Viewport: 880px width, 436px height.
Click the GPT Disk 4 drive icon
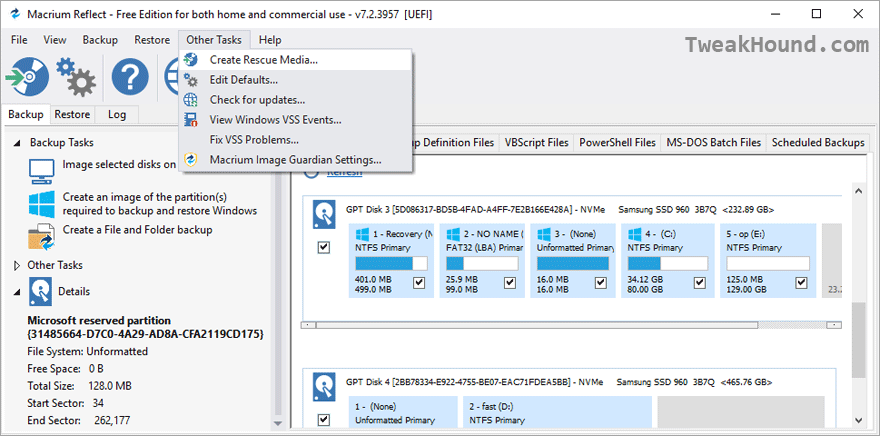(324, 387)
